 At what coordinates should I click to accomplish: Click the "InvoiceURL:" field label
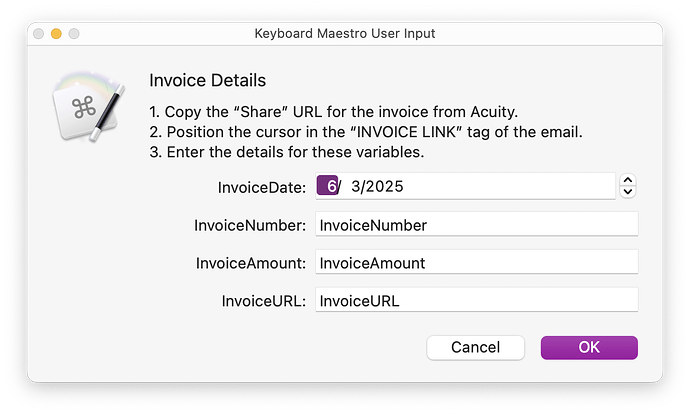click(262, 300)
